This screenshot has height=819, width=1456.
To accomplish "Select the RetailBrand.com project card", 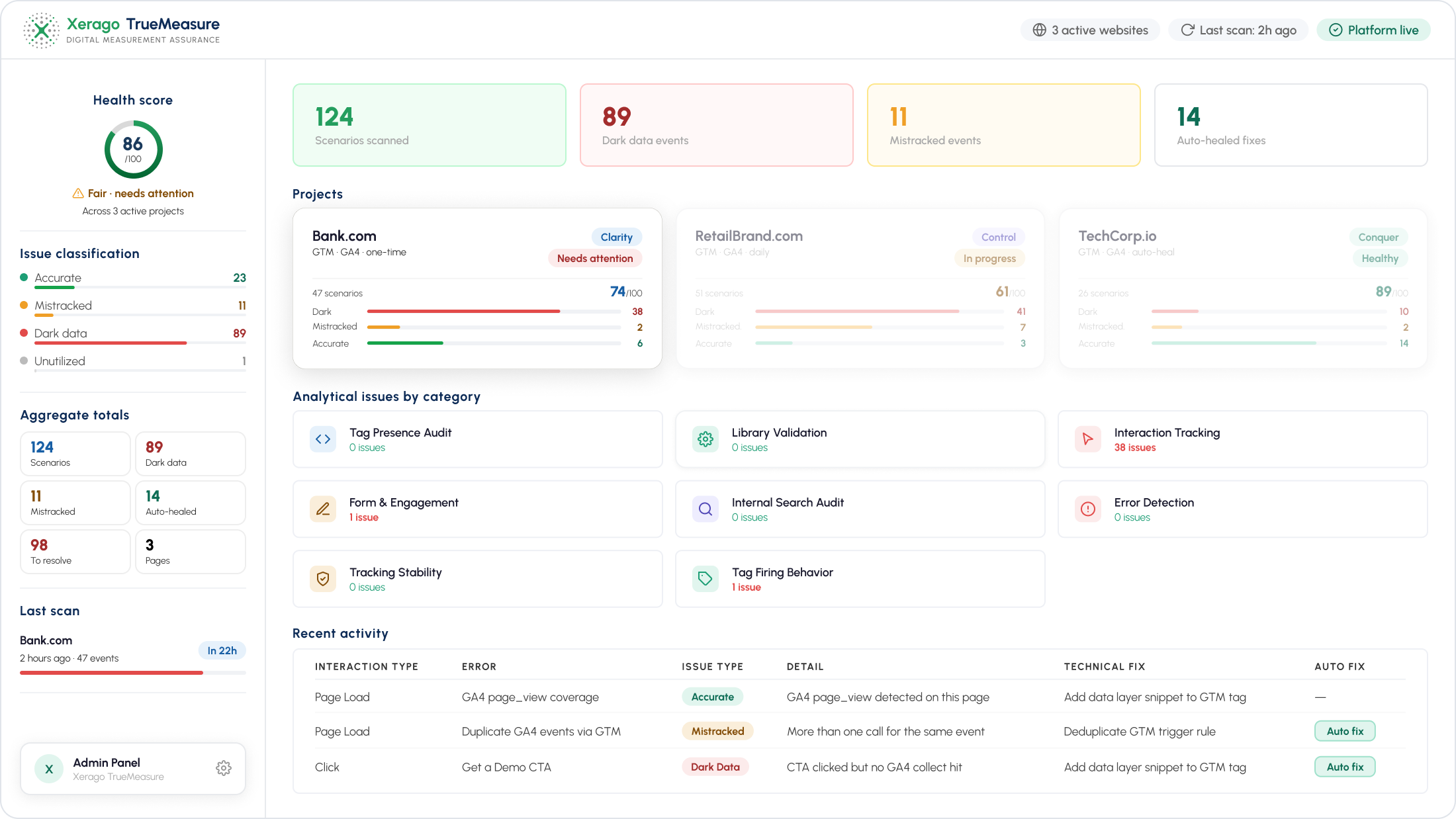I will click(860, 288).
